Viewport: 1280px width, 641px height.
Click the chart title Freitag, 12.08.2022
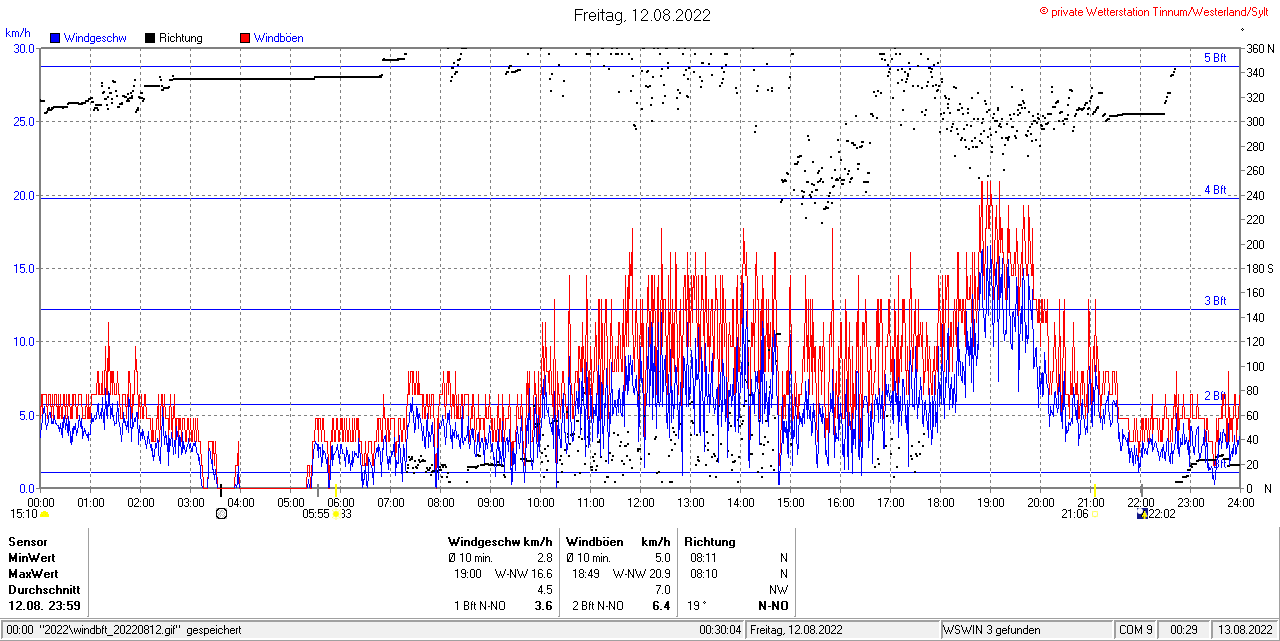coord(642,15)
